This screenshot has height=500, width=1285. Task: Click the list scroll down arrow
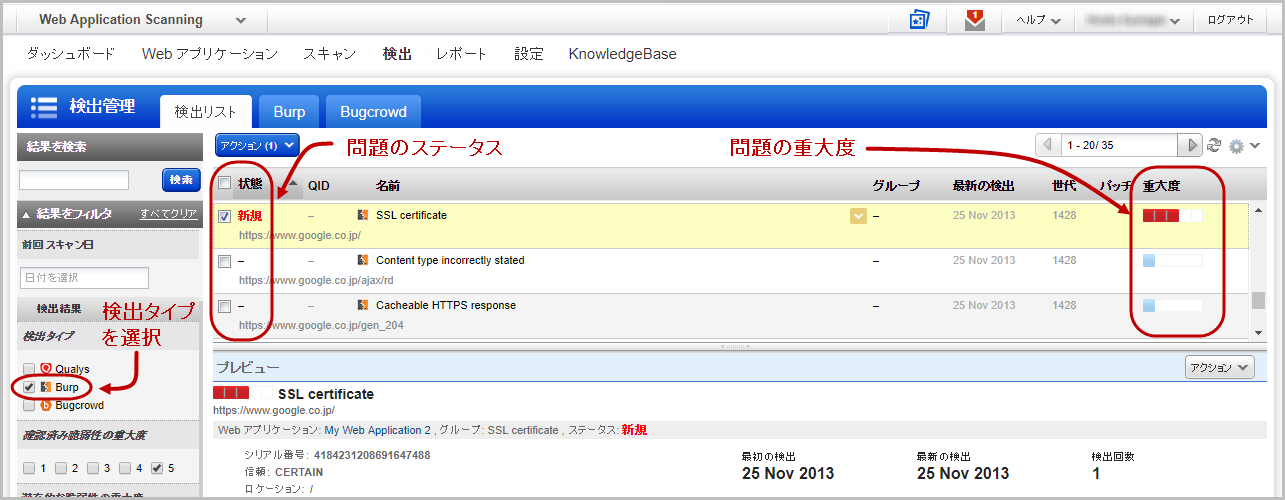coord(1258,332)
